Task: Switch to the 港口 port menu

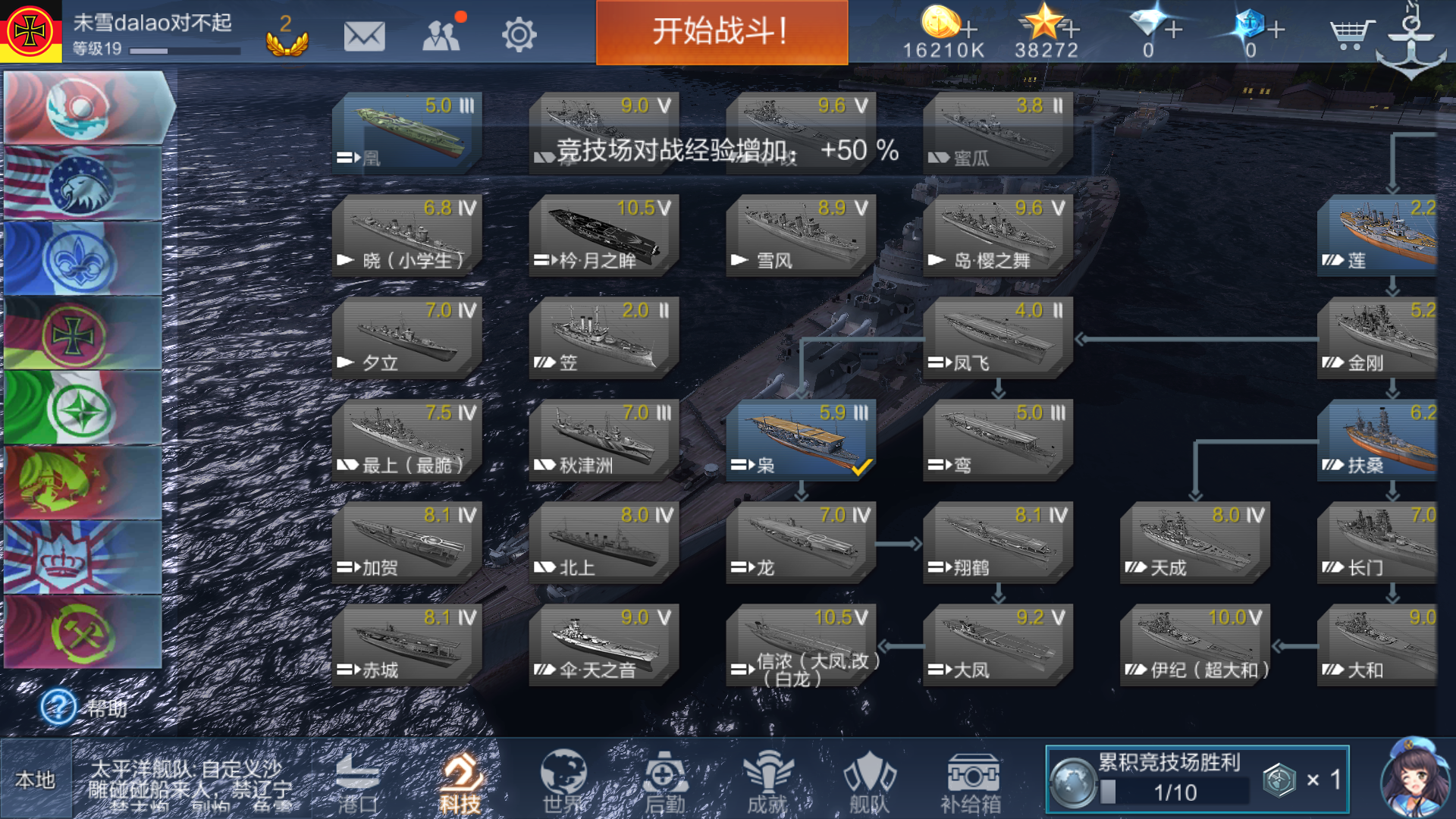Action: click(358, 784)
